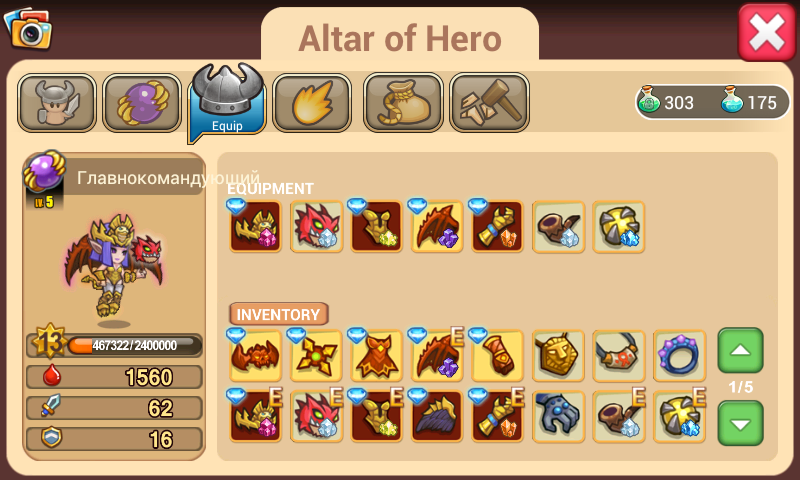Viewport: 800px width, 480px height.
Task: Open the screenshot camera icon
Action: pyautogui.click(x=28, y=28)
